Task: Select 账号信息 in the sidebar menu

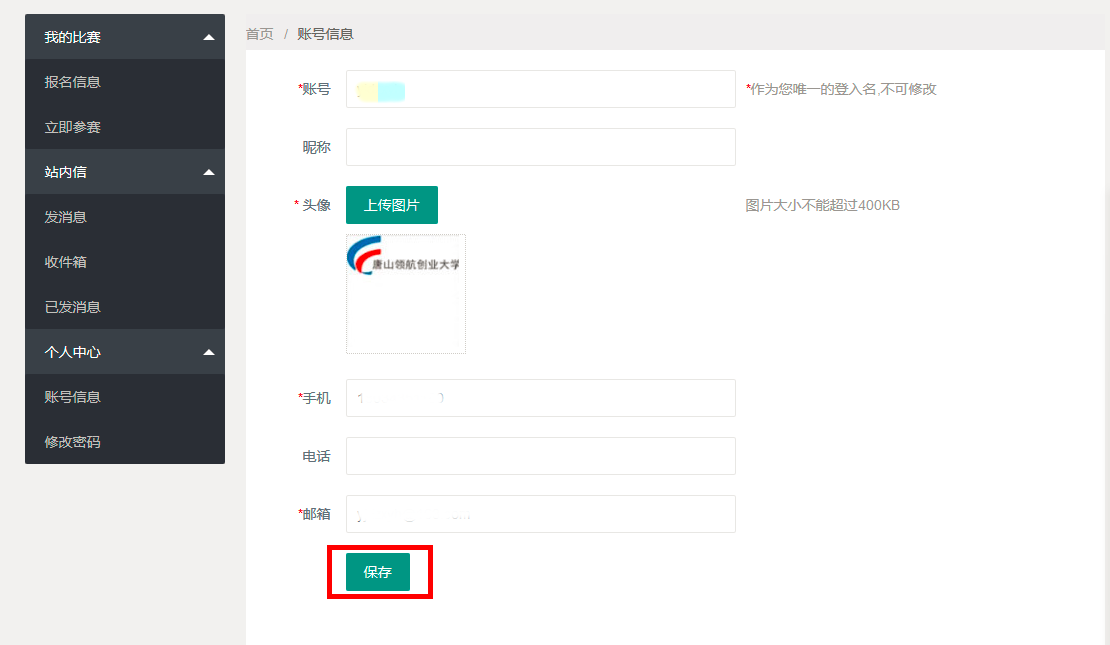Action: coord(73,397)
